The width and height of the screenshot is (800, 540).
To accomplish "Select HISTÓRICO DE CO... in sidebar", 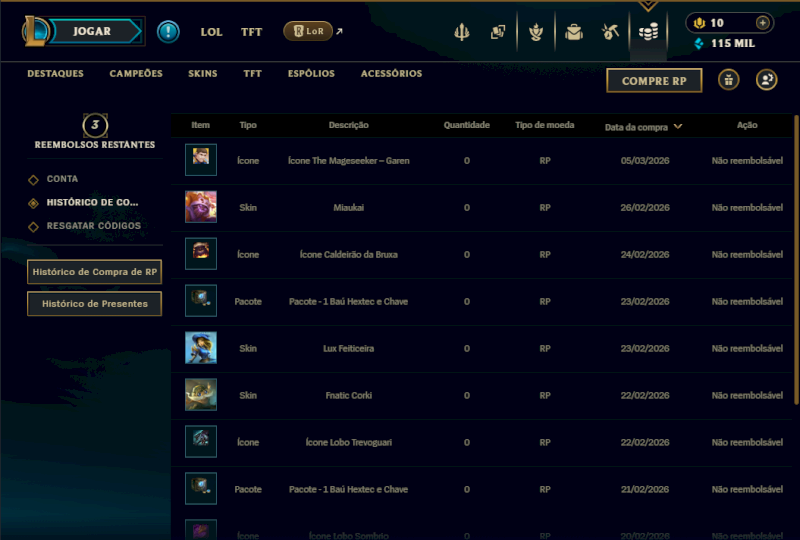I will click(x=92, y=203).
